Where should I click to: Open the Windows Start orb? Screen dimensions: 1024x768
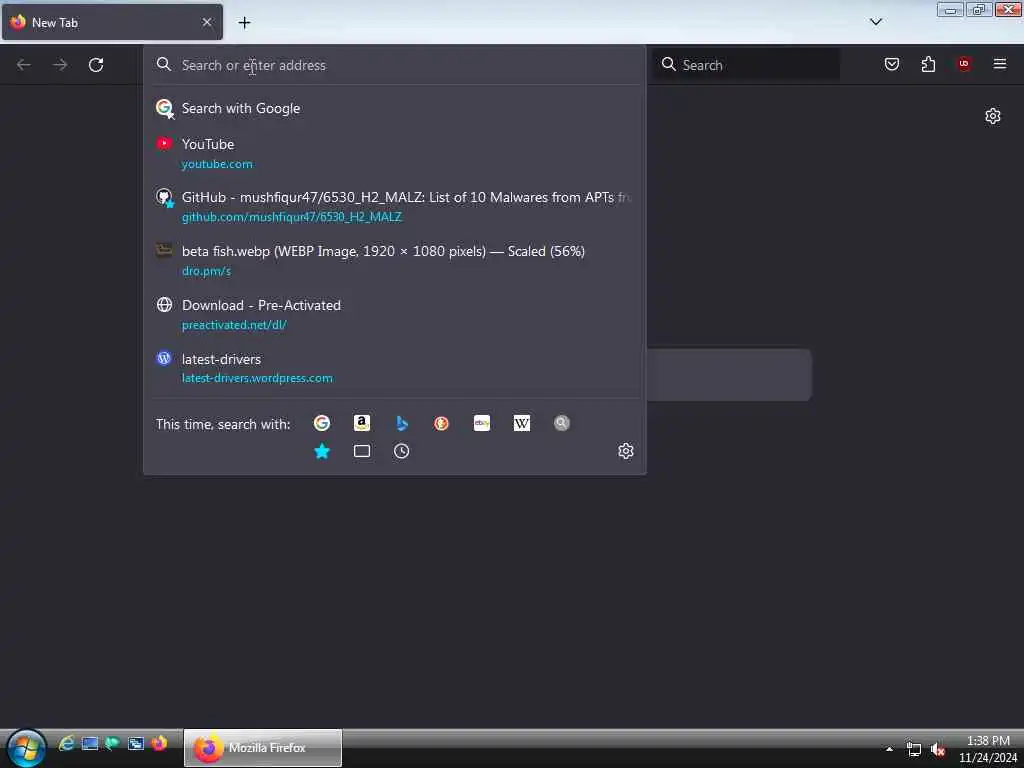click(x=26, y=748)
